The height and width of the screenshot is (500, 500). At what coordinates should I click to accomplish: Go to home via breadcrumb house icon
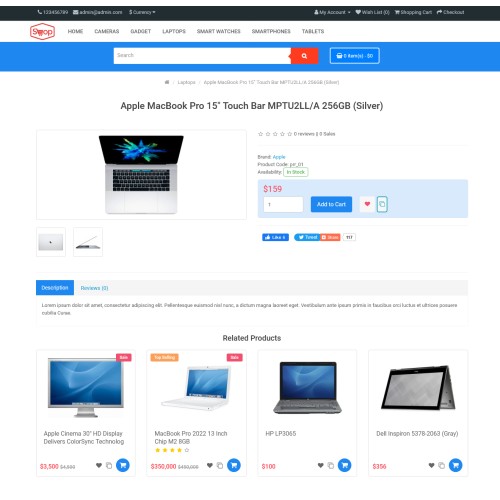pos(167,82)
